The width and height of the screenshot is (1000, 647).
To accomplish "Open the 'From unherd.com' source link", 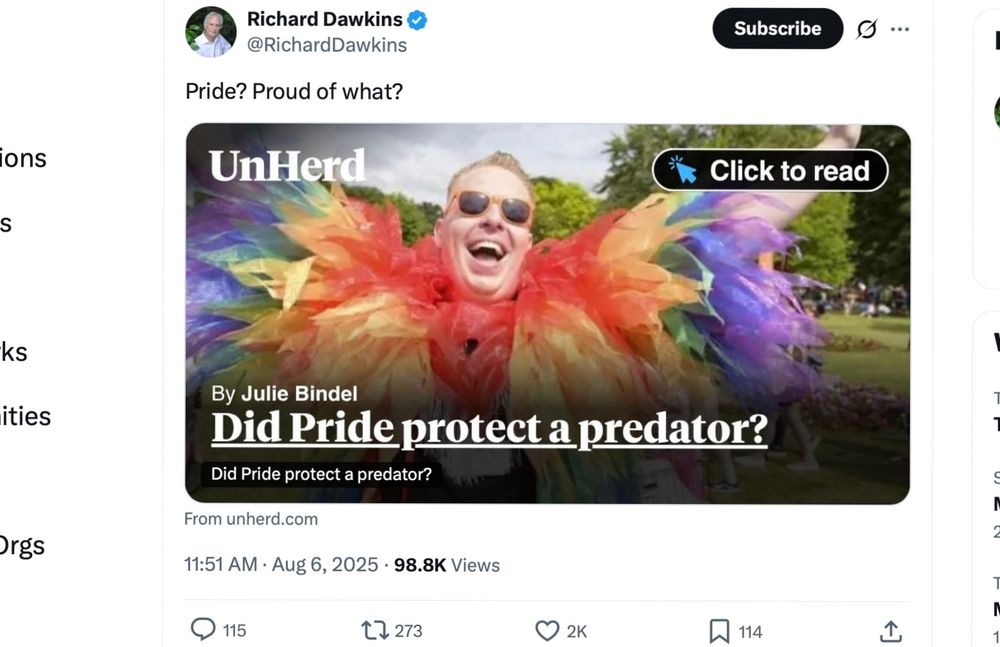I will (251, 519).
